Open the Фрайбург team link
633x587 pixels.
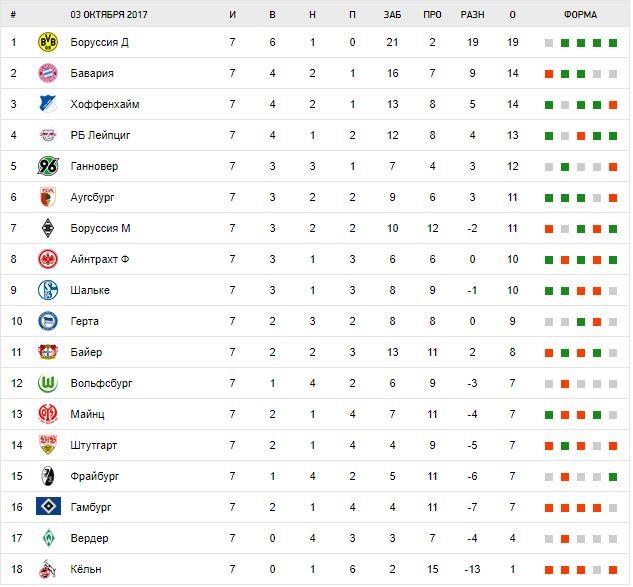coord(95,476)
